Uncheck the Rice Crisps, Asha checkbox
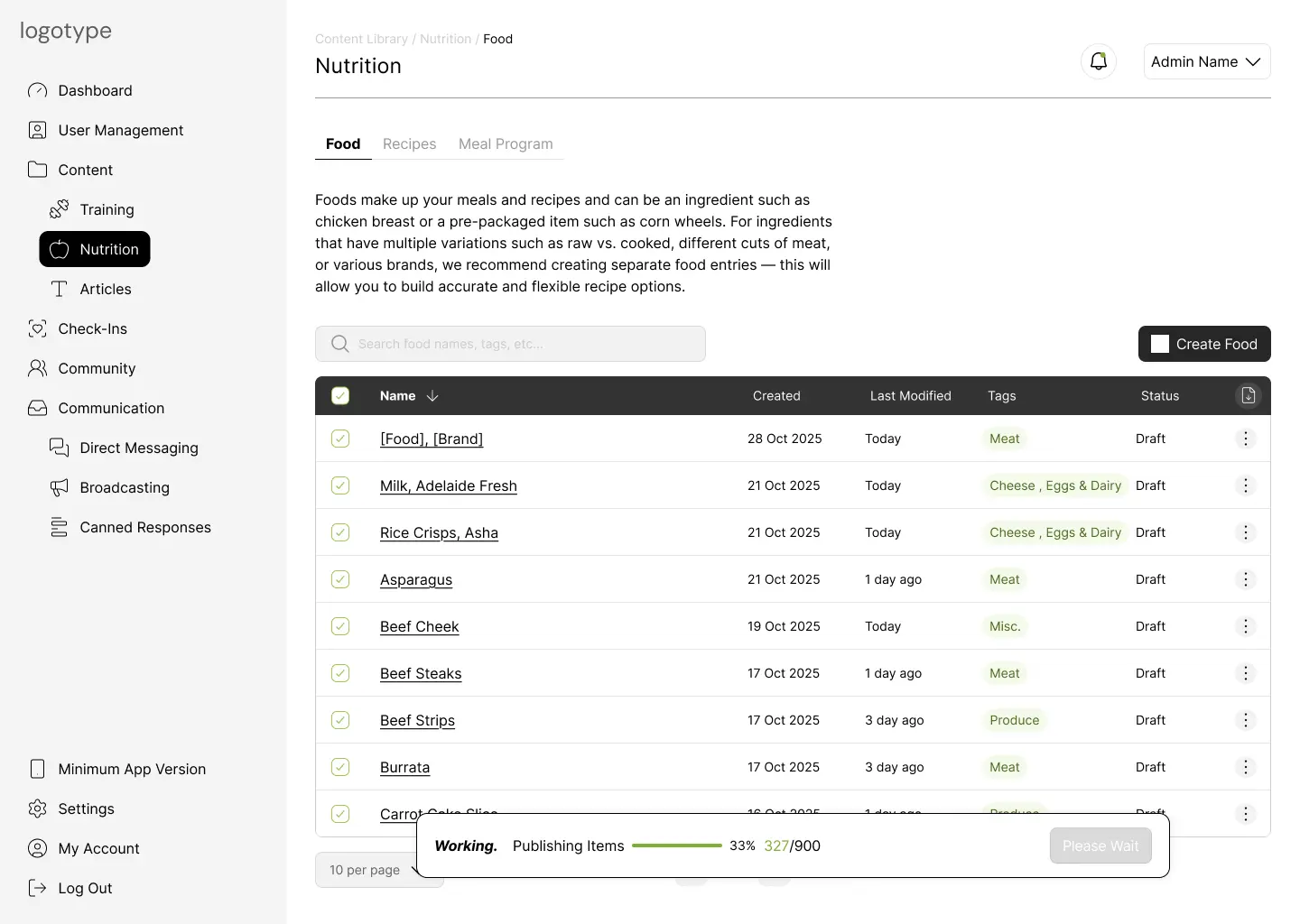This screenshot has width=1300, height=924. [x=340, y=532]
